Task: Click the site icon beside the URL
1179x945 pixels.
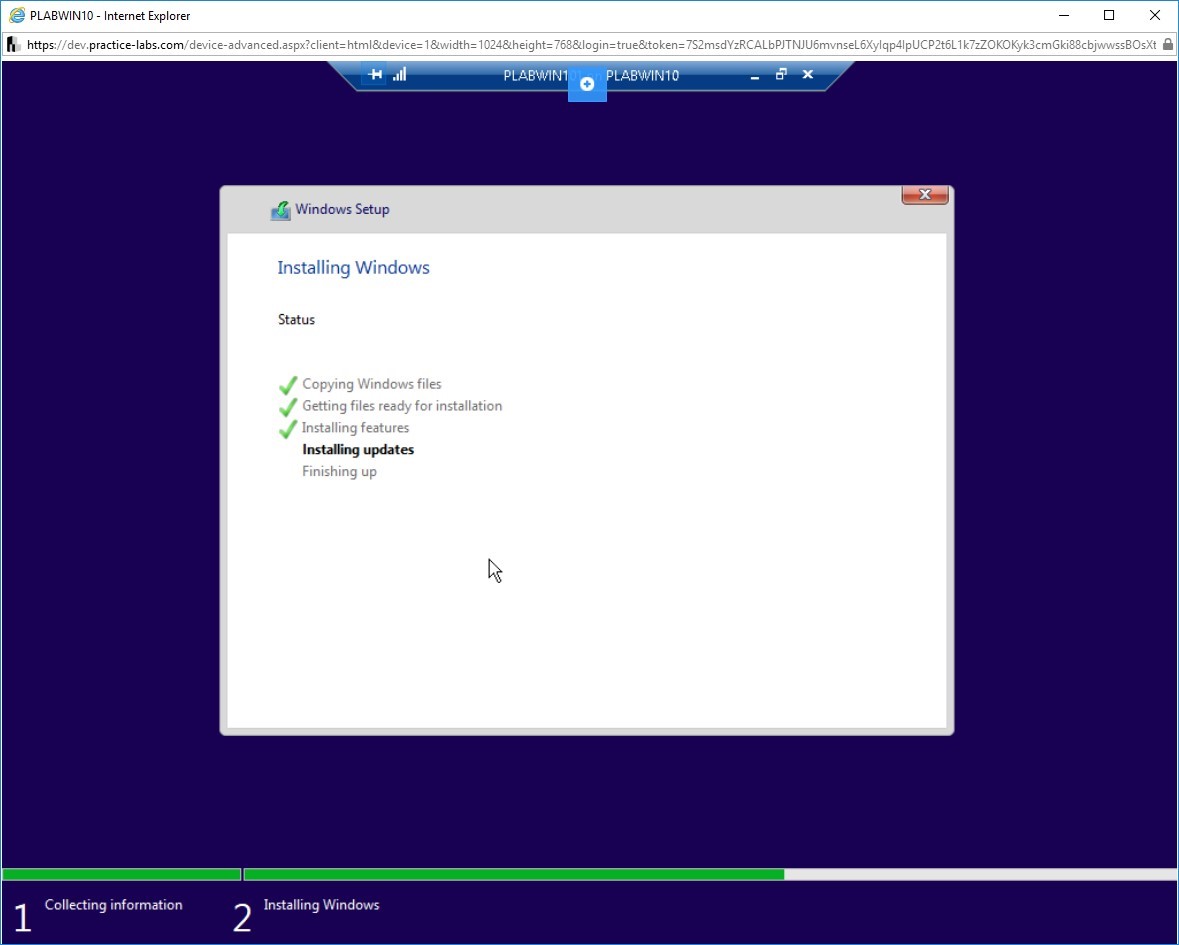Action: click(x=14, y=44)
